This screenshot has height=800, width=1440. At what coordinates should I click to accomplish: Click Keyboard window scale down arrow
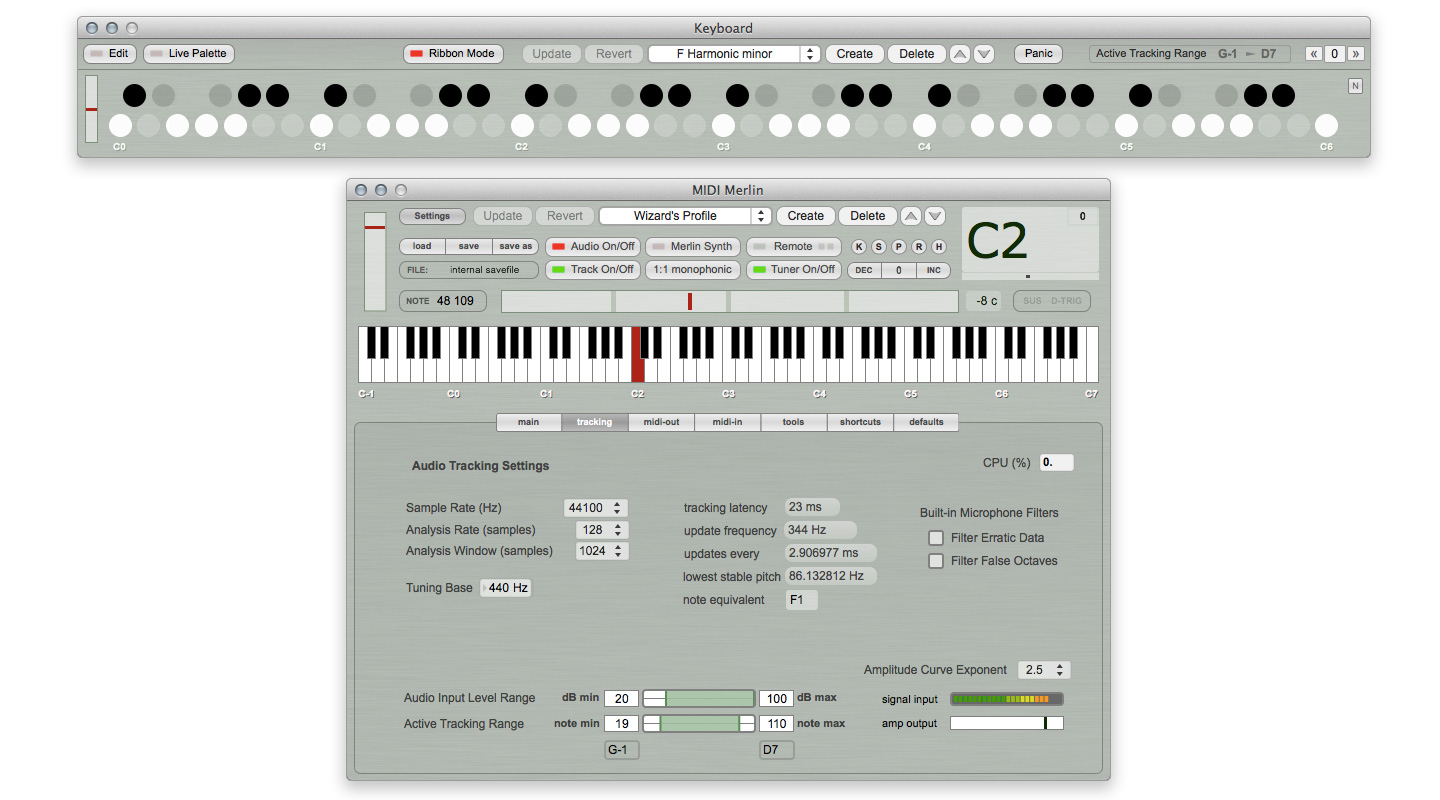tap(984, 54)
